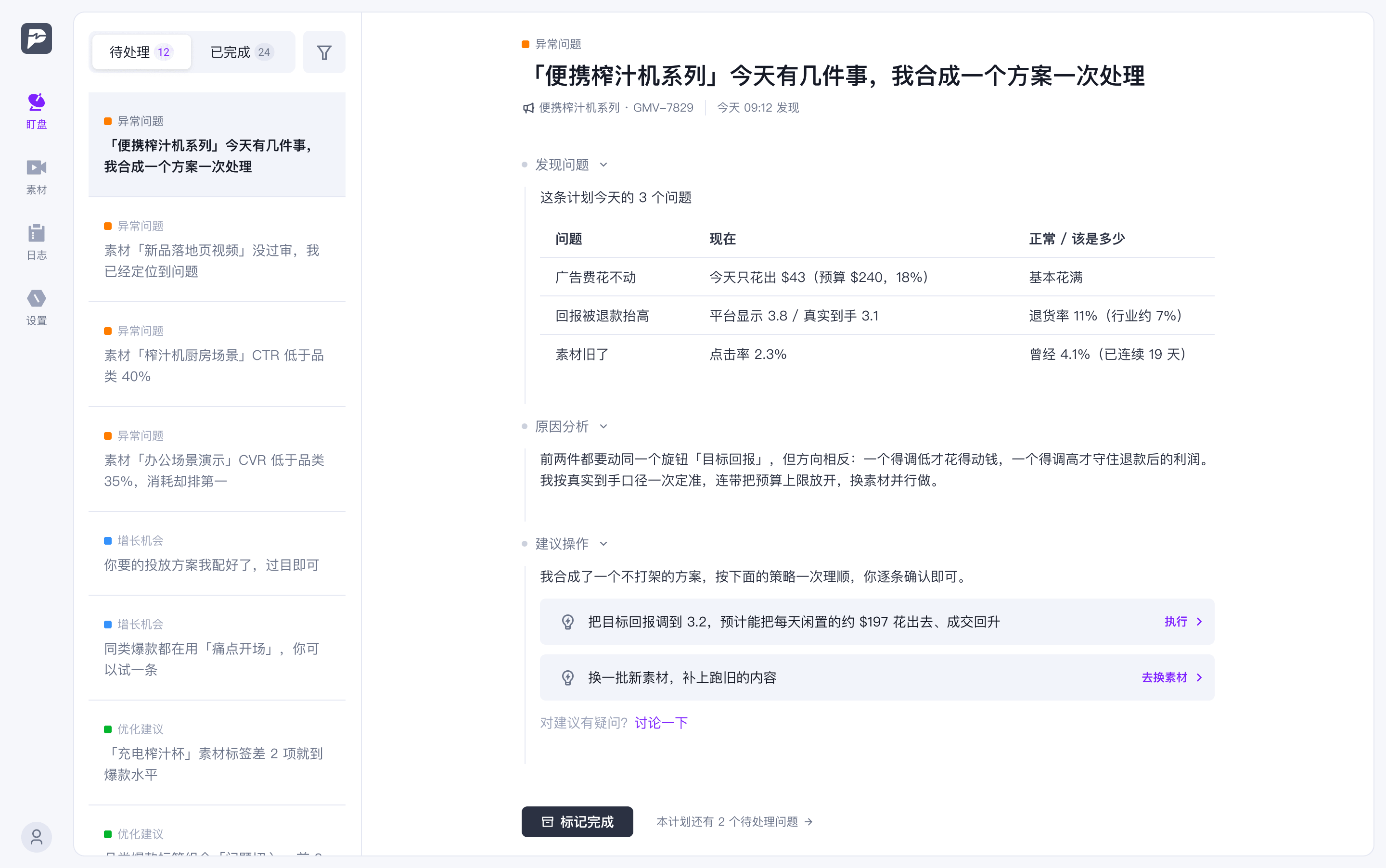This screenshot has width=1386, height=868.
Task: Click arrow next to 本计划还有 2 个待处理问题
Action: [808, 822]
